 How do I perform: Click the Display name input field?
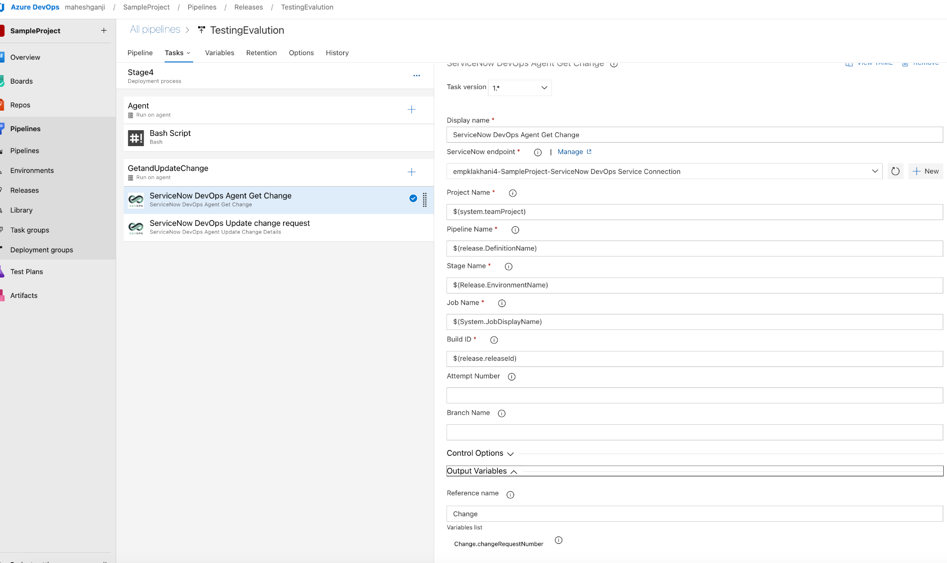[x=695, y=135]
